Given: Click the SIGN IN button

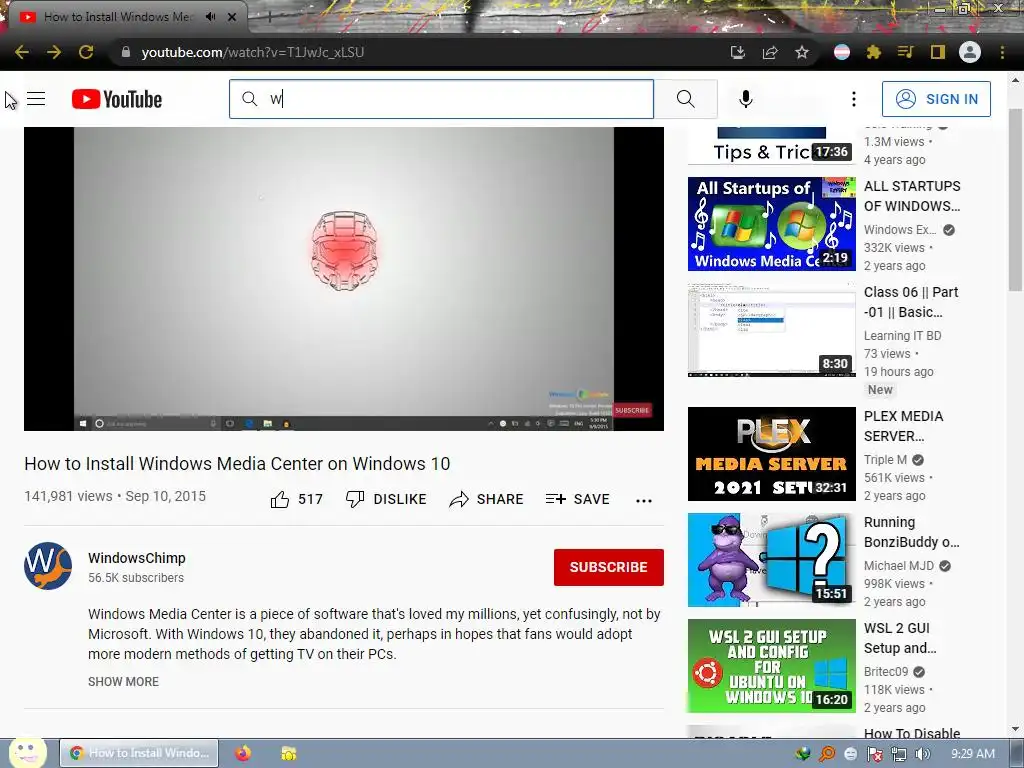Looking at the screenshot, I should tap(936, 99).
